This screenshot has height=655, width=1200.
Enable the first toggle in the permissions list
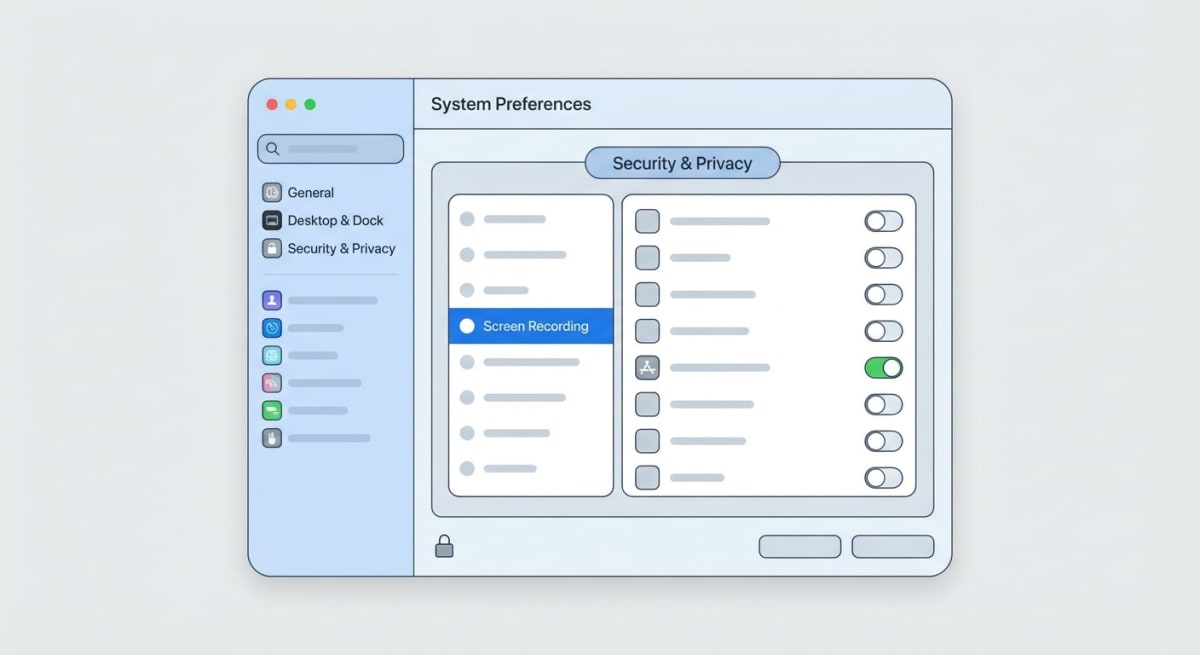pos(883,221)
